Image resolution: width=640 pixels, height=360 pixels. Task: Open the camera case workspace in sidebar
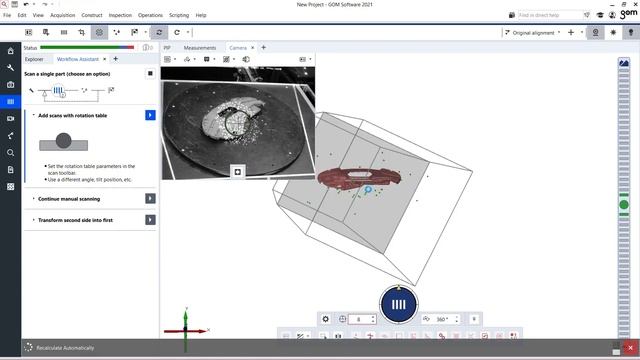[11, 84]
